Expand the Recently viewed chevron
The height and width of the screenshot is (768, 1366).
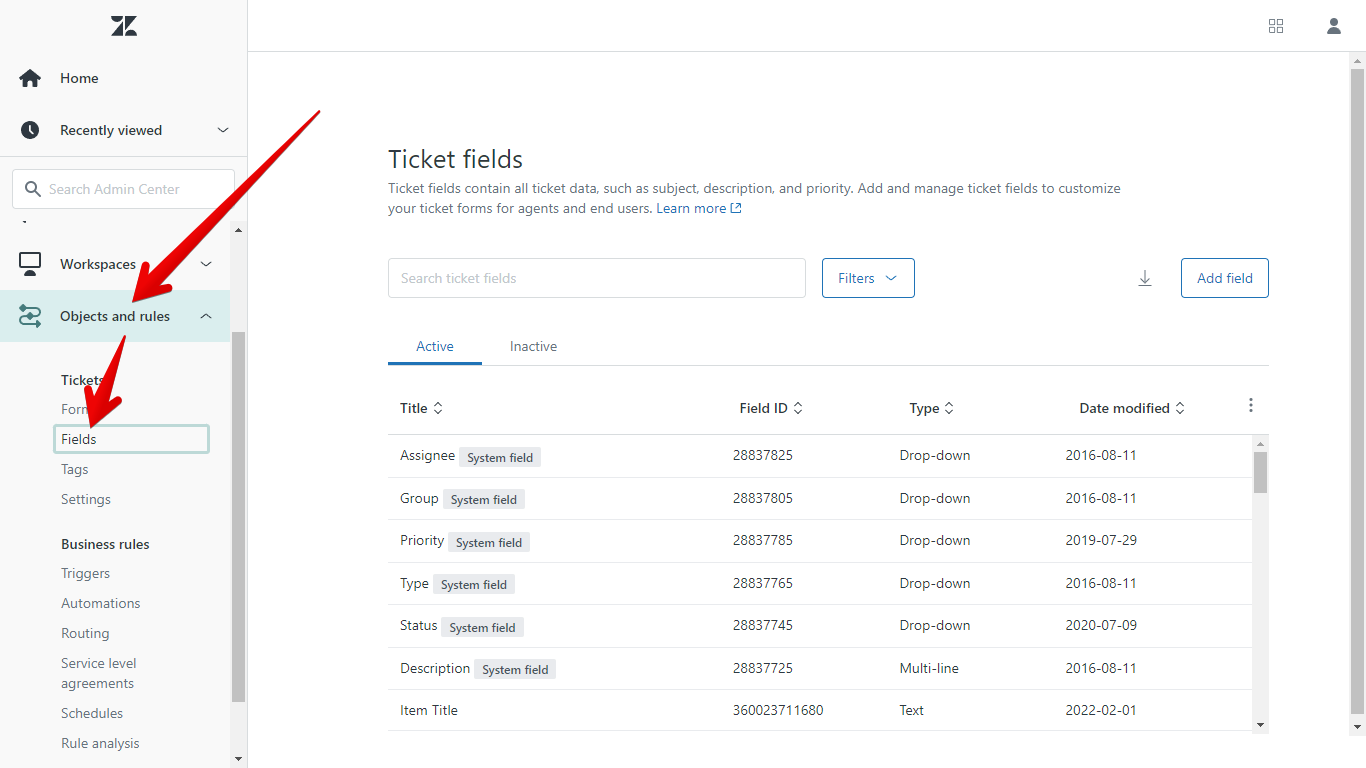tap(223, 130)
